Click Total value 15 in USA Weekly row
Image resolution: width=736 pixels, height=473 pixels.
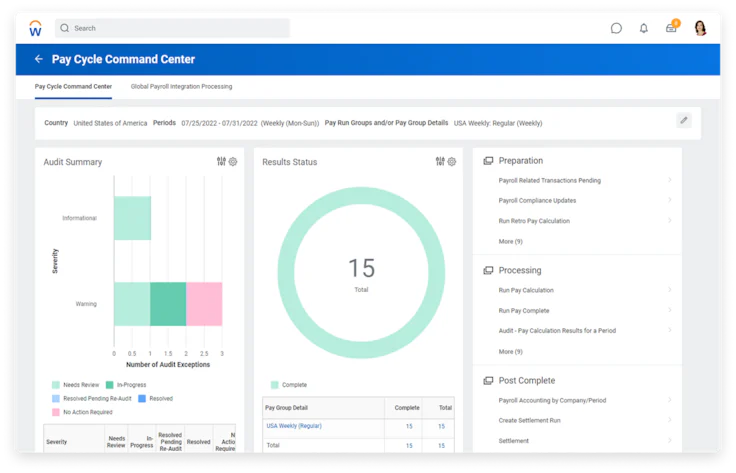pos(441,427)
